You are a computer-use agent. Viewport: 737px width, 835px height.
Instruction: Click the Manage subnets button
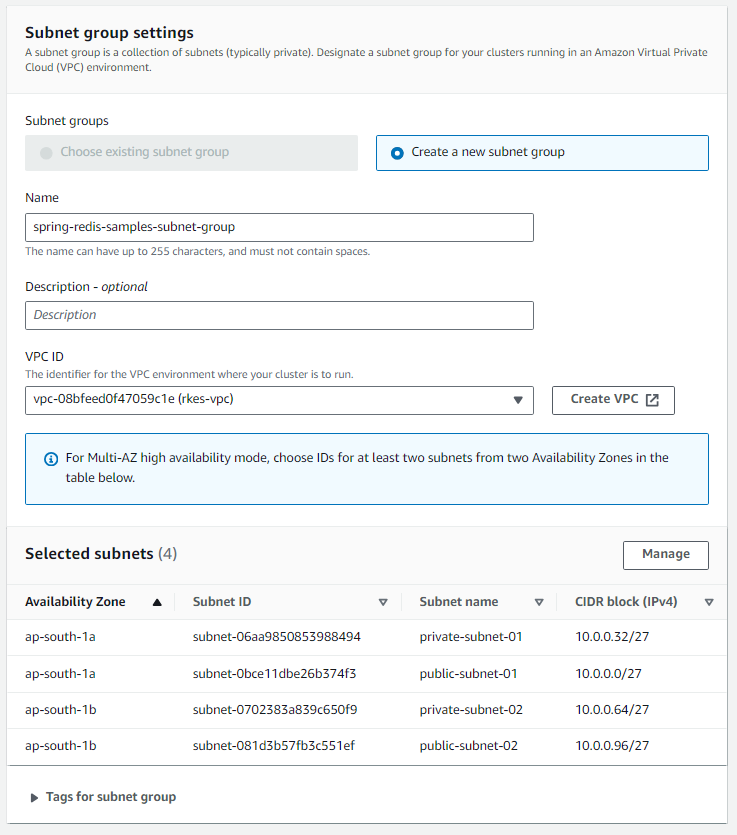666,555
